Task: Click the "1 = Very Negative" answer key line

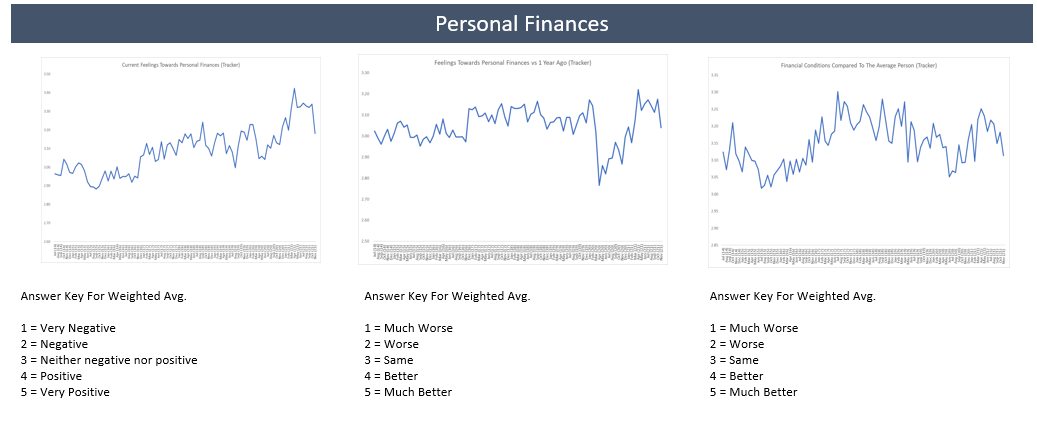Action: pyautogui.click(x=68, y=328)
